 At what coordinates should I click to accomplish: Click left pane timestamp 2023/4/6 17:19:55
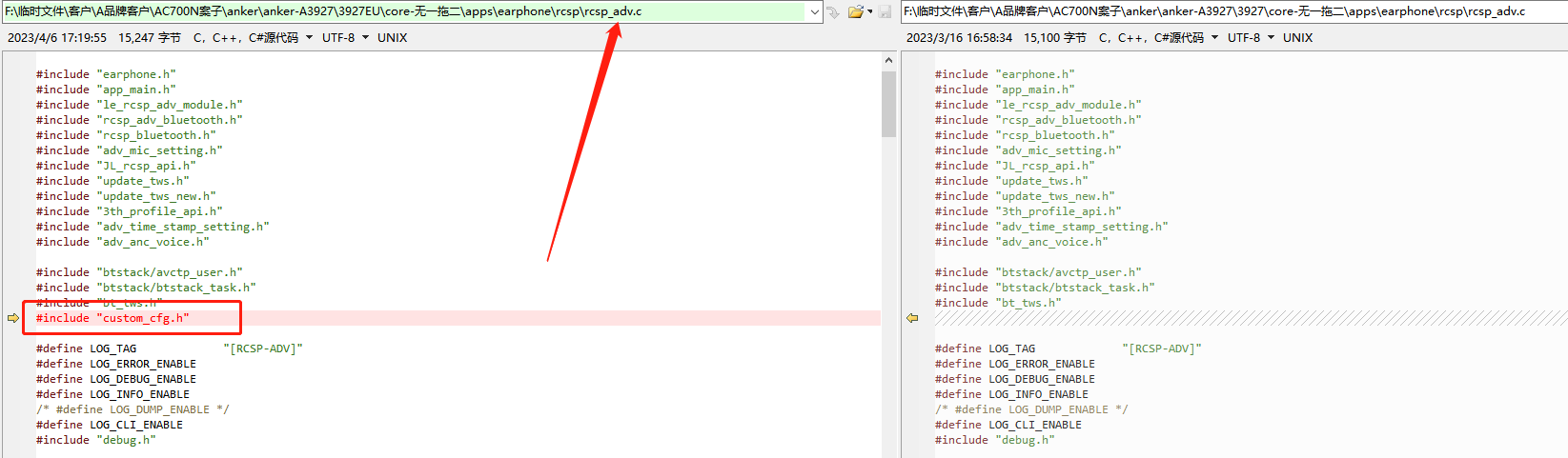pos(57,38)
